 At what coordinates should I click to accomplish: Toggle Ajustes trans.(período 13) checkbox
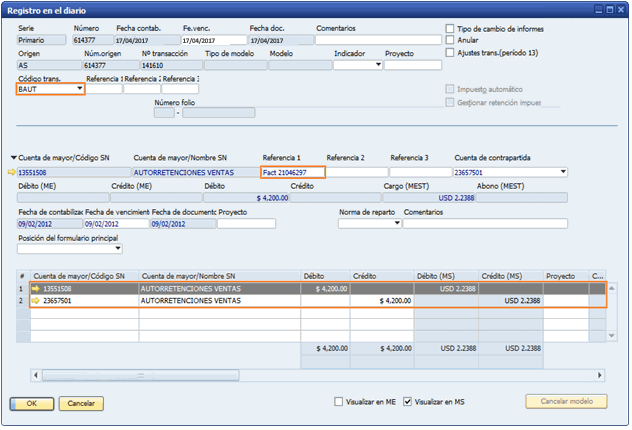pyautogui.click(x=450, y=52)
